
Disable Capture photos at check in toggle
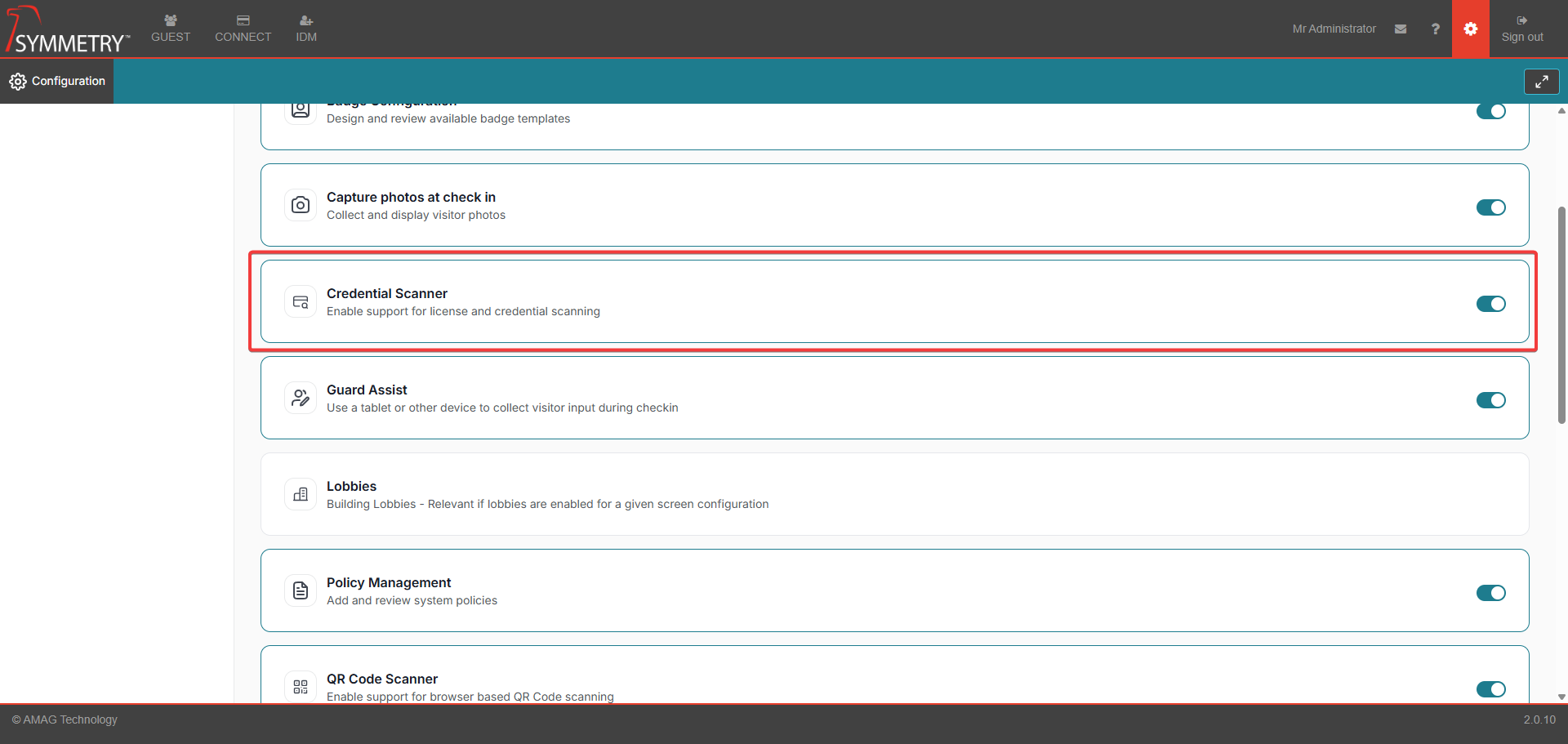[x=1490, y=207]
